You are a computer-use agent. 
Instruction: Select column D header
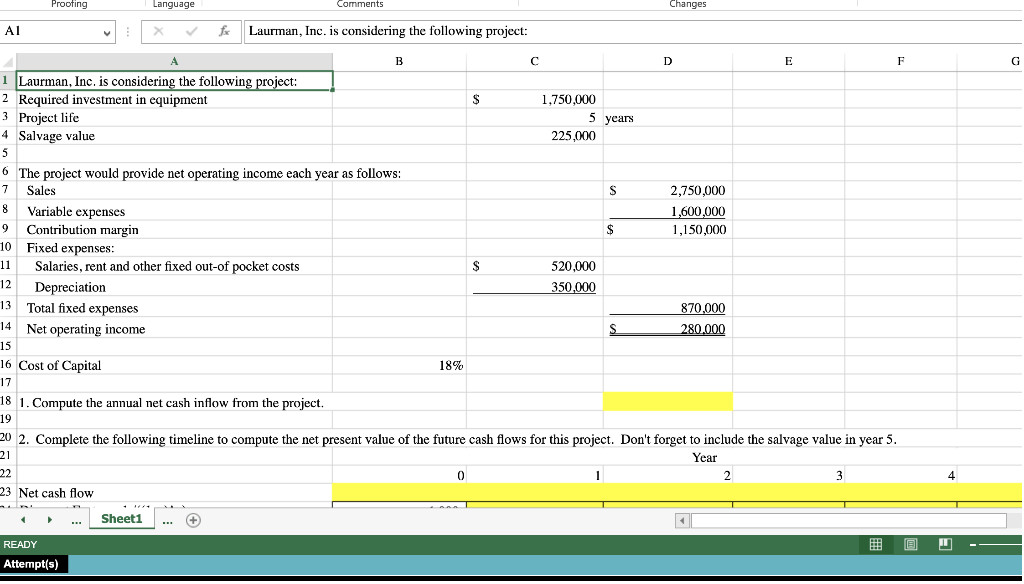point(667,61)
